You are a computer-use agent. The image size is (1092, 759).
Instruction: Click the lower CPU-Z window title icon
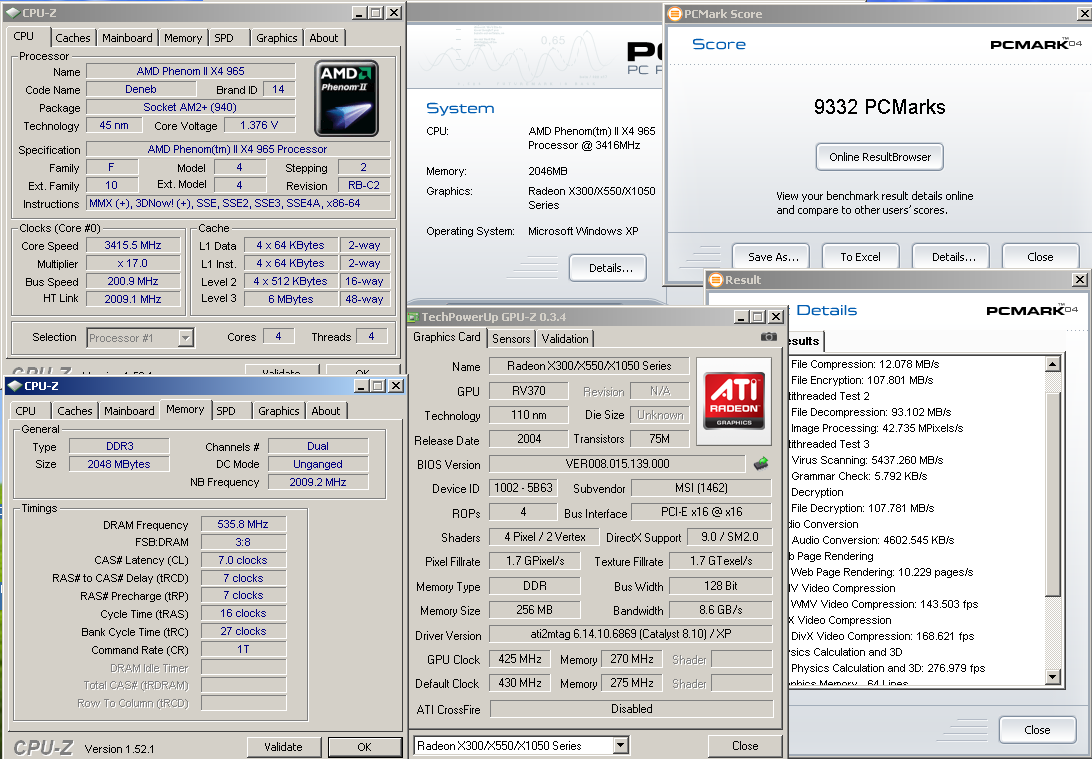(15, 386)
